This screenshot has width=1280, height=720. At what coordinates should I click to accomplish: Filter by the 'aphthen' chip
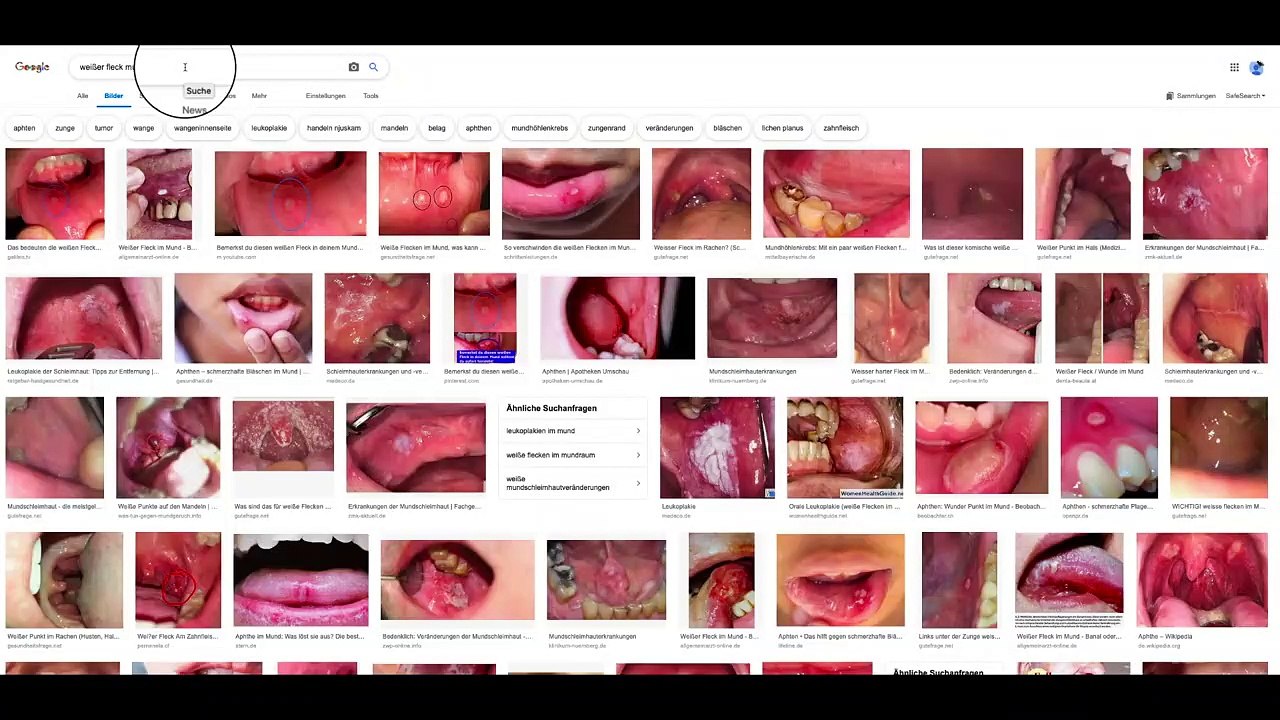[x=479, y=128]
